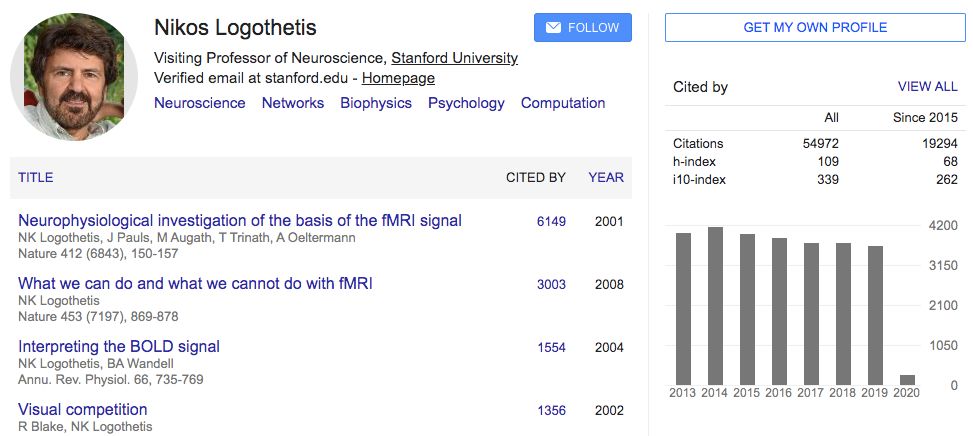Open the View All citations link

[927, 87]
